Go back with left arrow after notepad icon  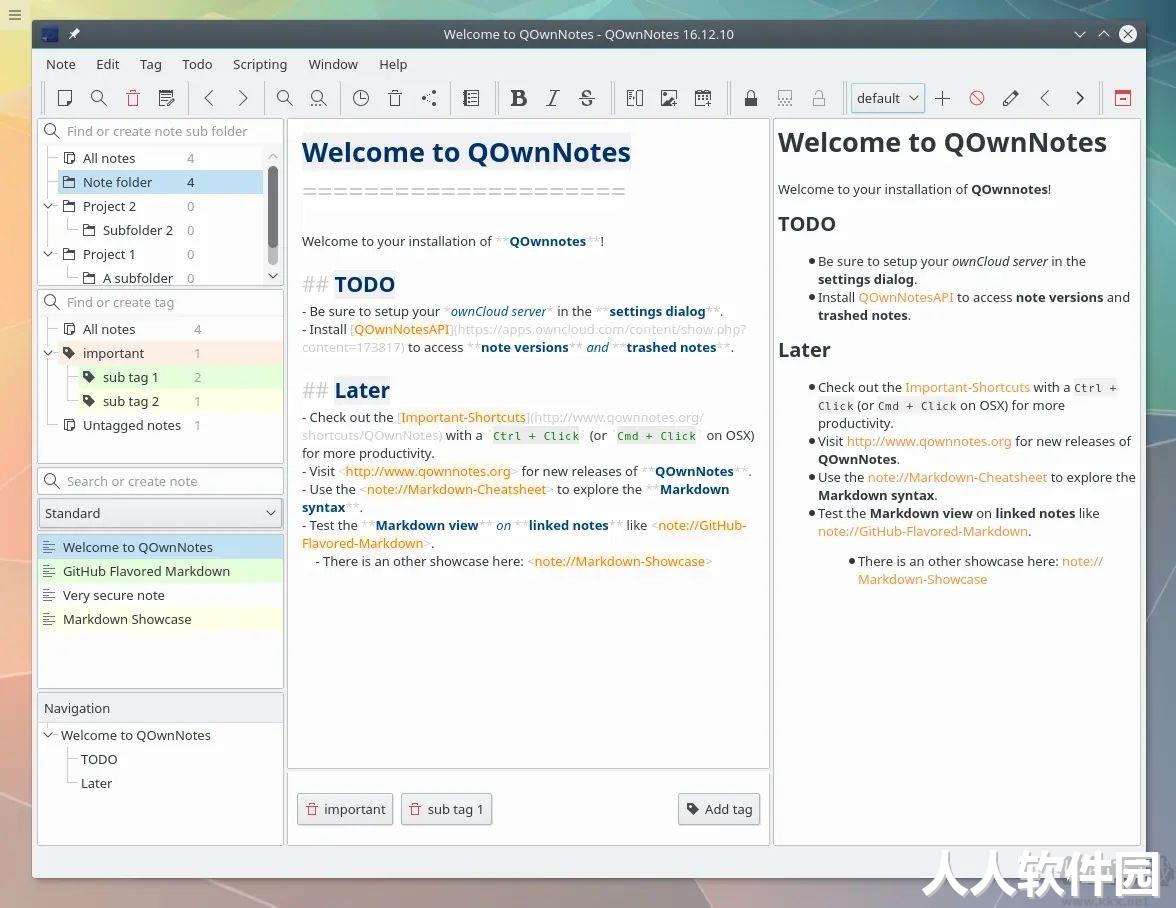coord(209,98)
